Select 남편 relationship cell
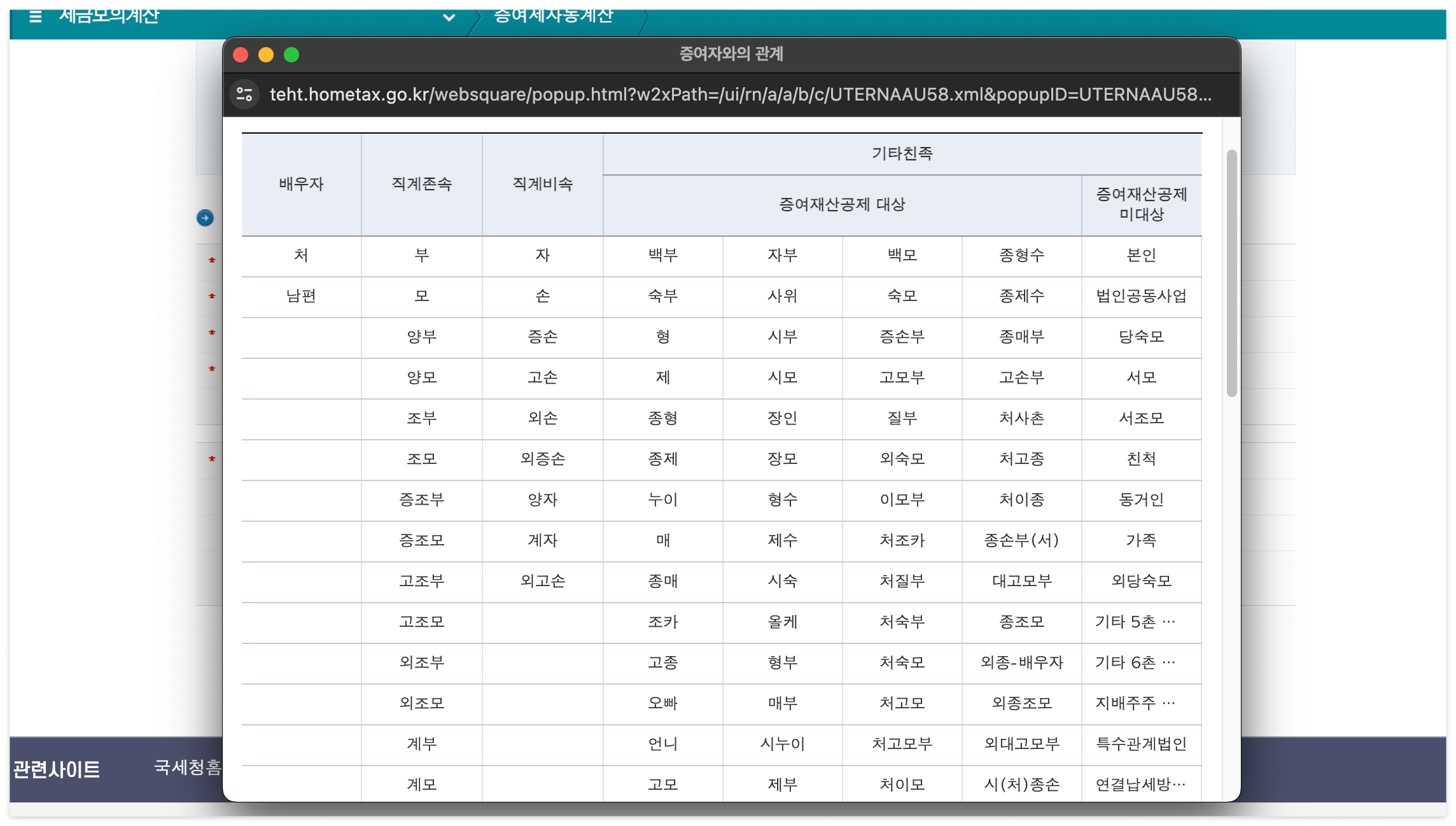1456x826 pixels. [301, 297]
